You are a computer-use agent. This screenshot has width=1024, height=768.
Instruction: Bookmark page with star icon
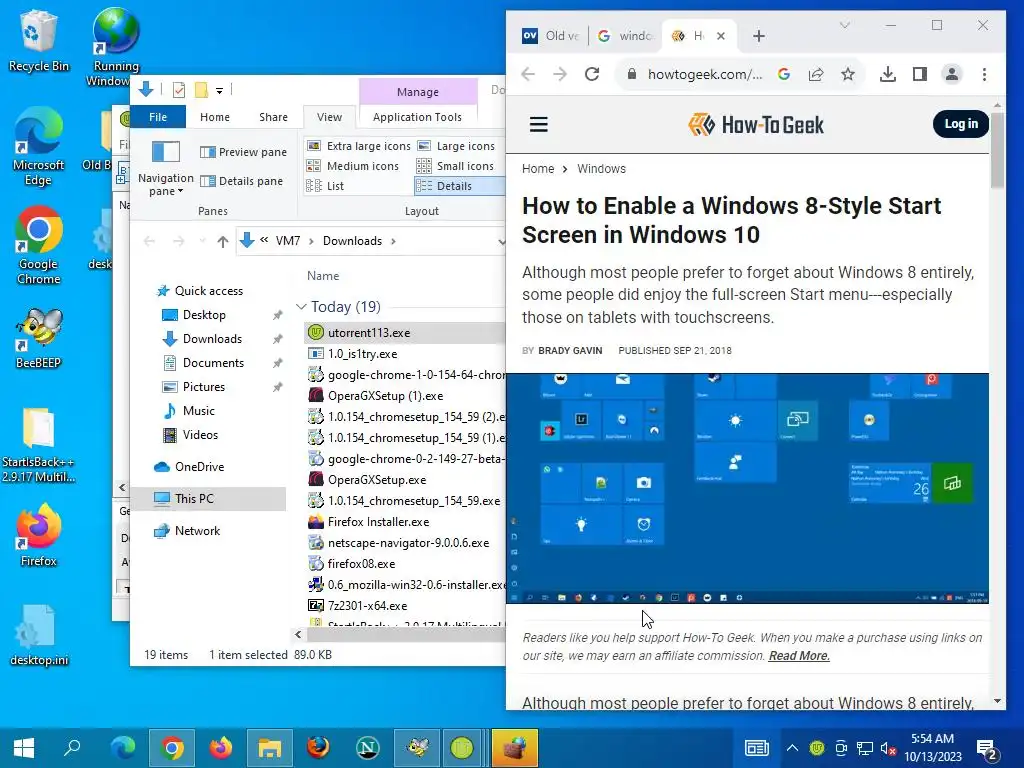click(x=848, y=74)
